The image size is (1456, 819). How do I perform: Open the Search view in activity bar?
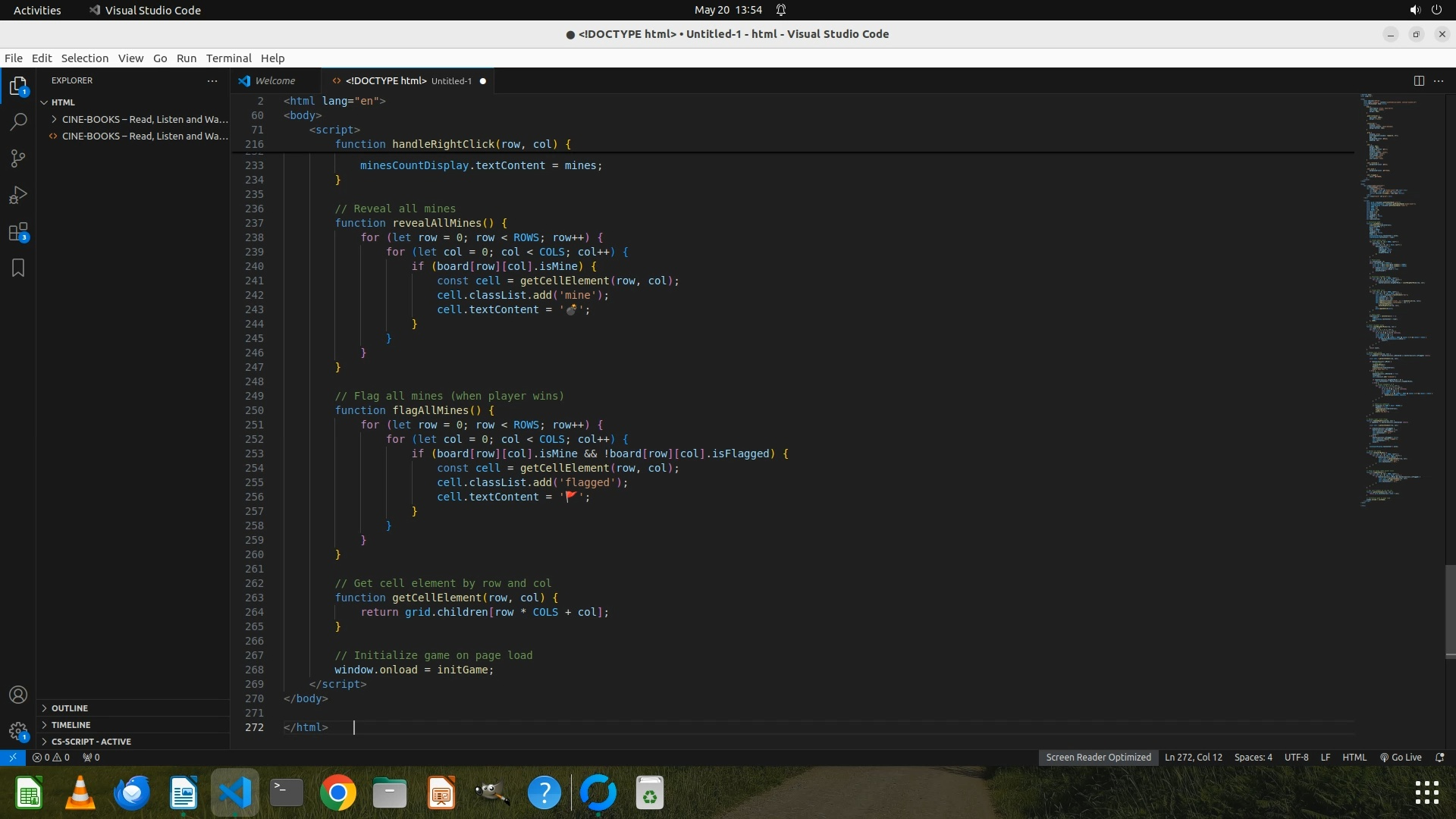click(18, 121)
